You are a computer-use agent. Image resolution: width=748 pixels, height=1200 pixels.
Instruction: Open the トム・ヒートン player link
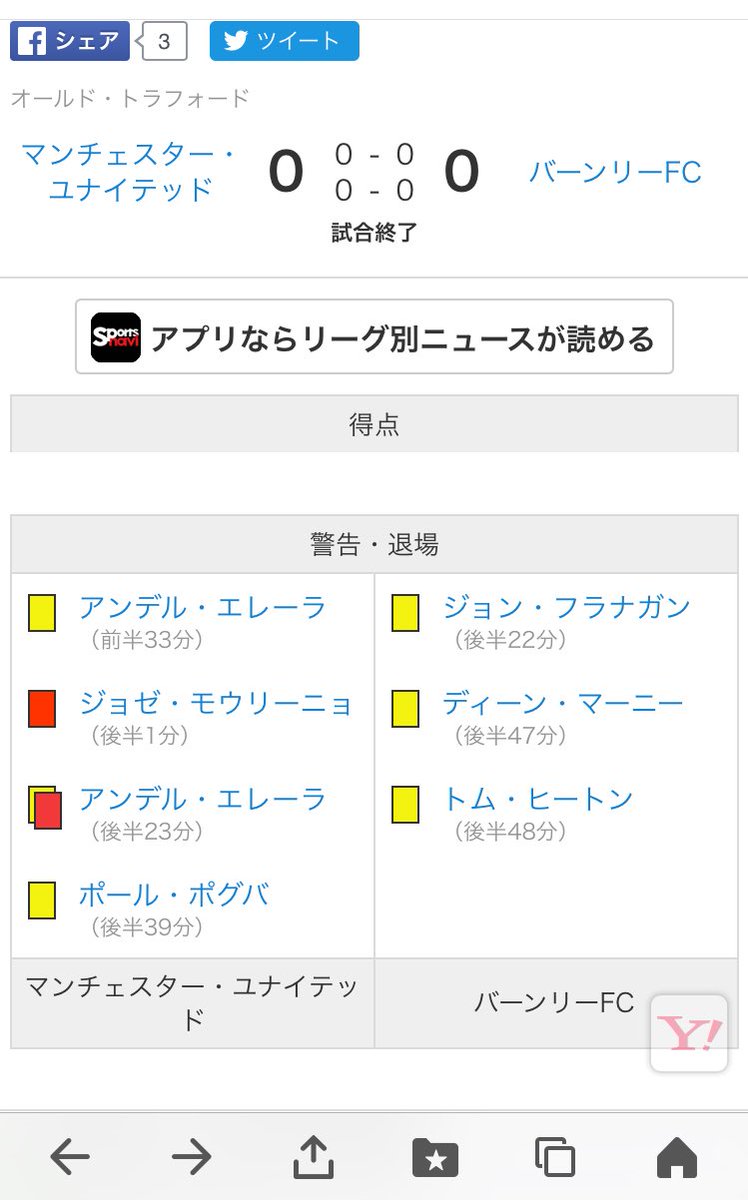pos(538,799)
